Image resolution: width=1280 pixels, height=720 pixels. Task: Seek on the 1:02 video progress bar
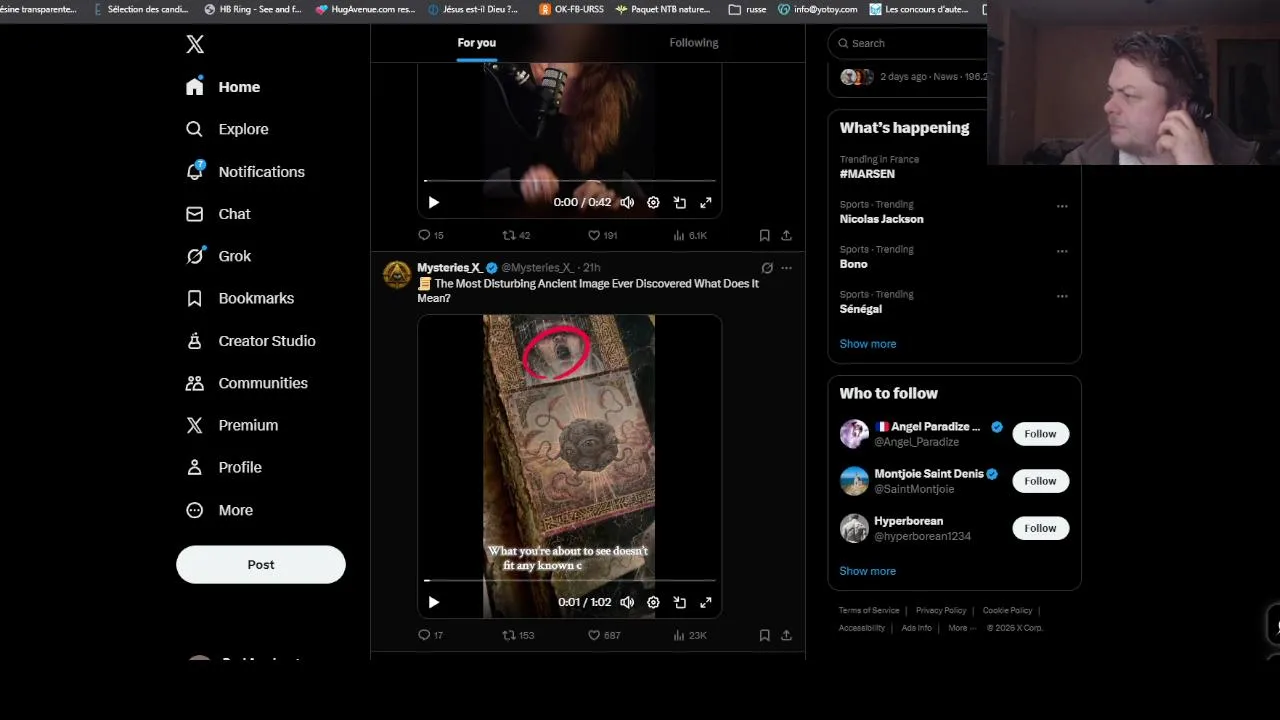click(x=569, y=580)
